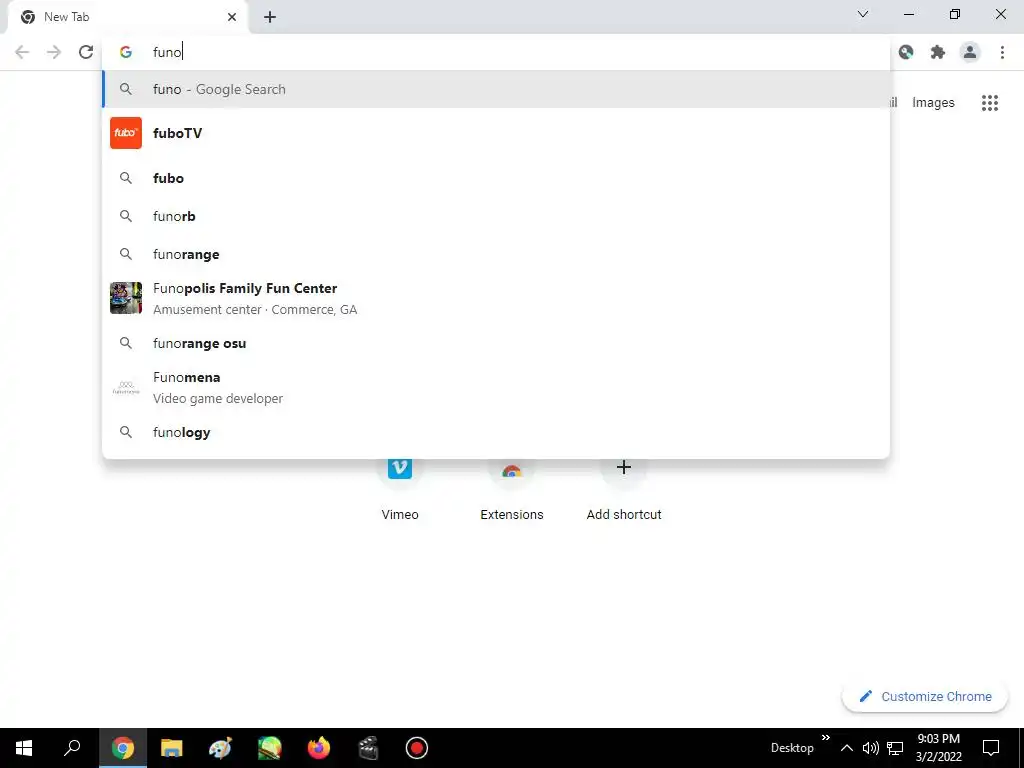Select the 'funorb' suggestion

point(496,216)
